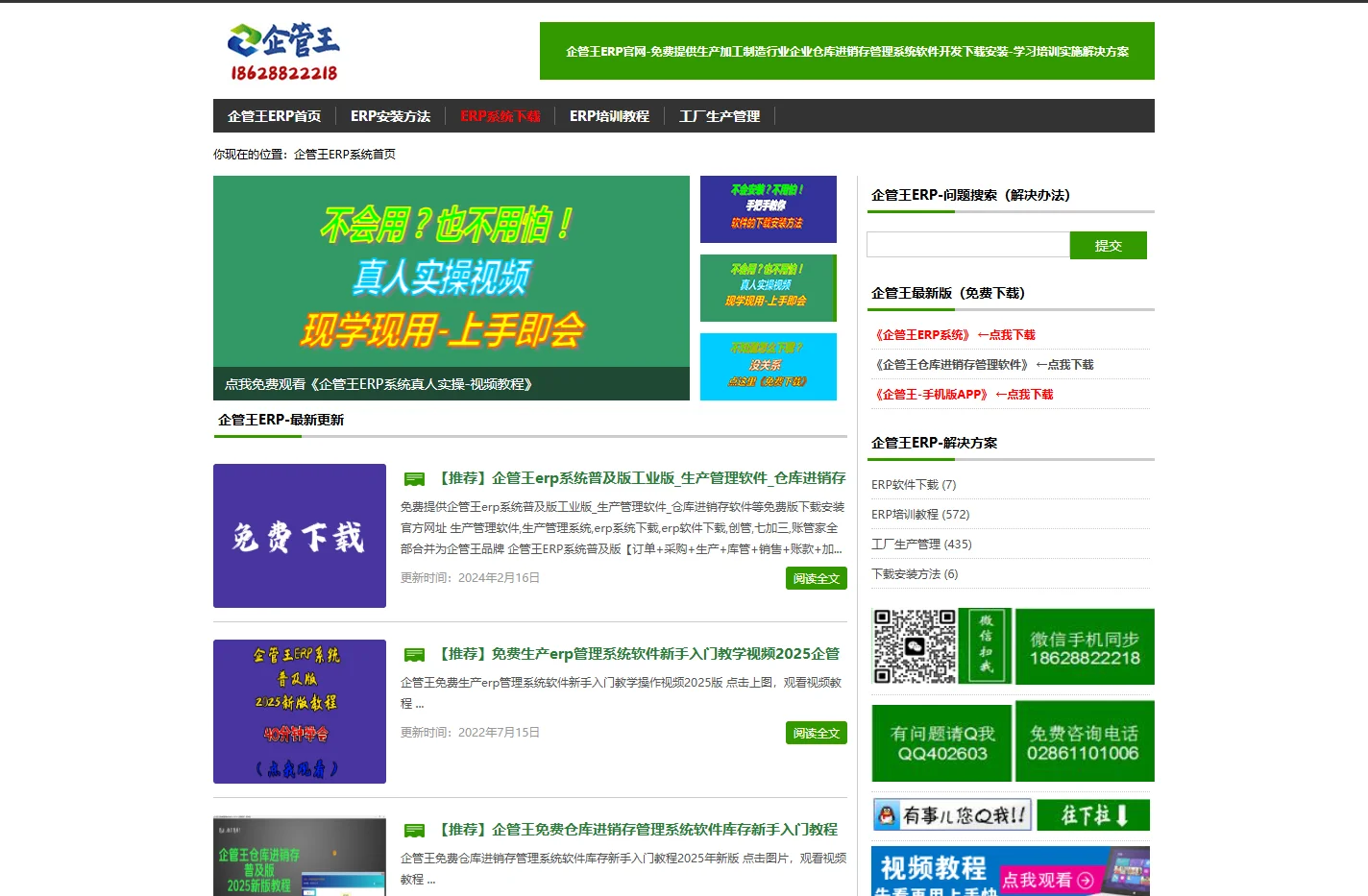Click the green icon beside the 仓库进销存 article title
This screenshot has height=896, width=1368.
click(x=415, y=831)
